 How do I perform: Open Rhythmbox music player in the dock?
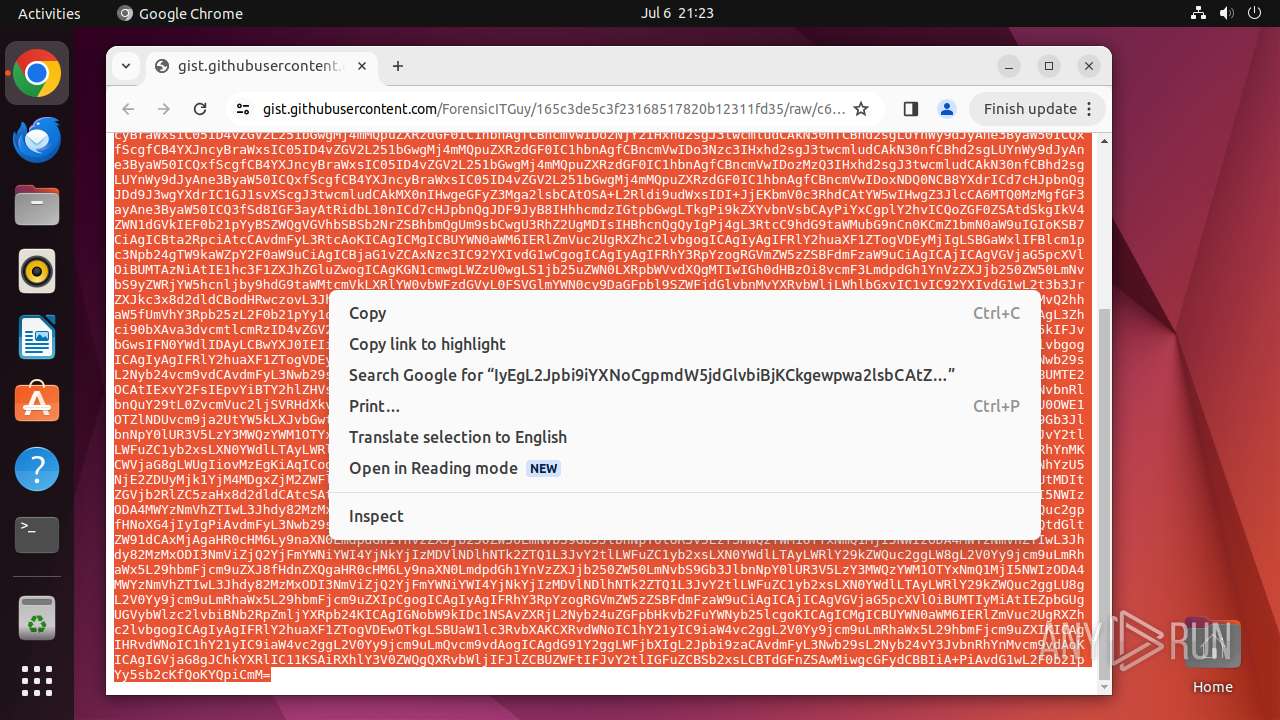(x=37, y=272)
